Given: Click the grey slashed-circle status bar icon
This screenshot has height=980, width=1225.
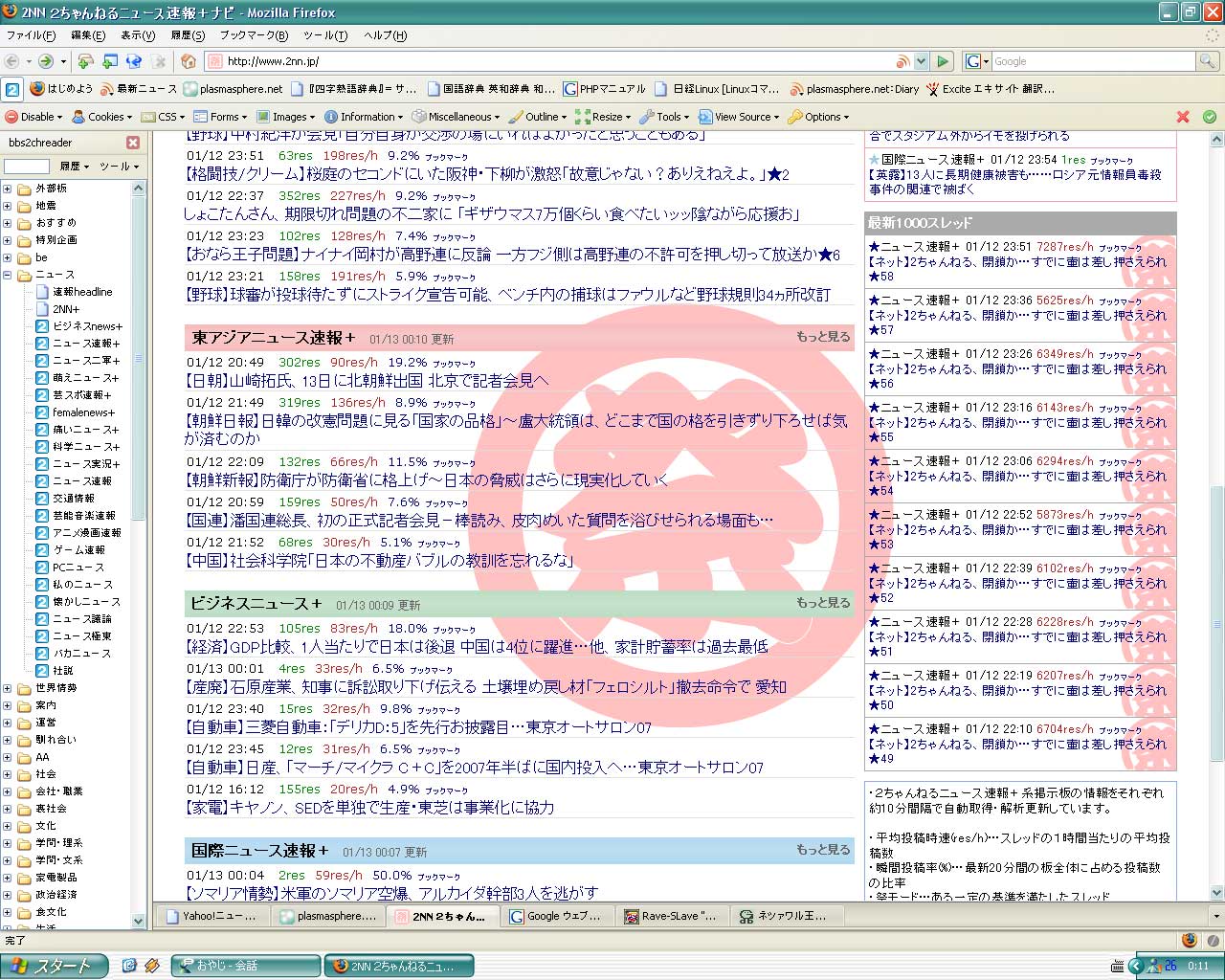Looking at the screenshot, I should coord(1212,941).
